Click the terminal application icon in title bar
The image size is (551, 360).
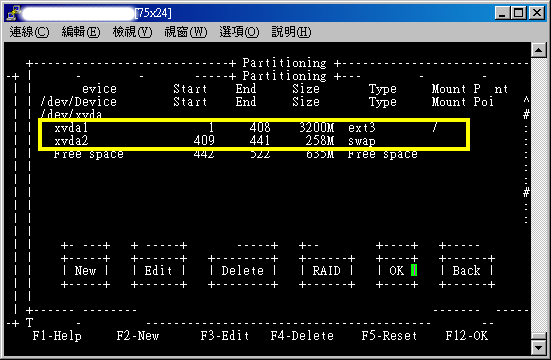(x=13, y=13)
